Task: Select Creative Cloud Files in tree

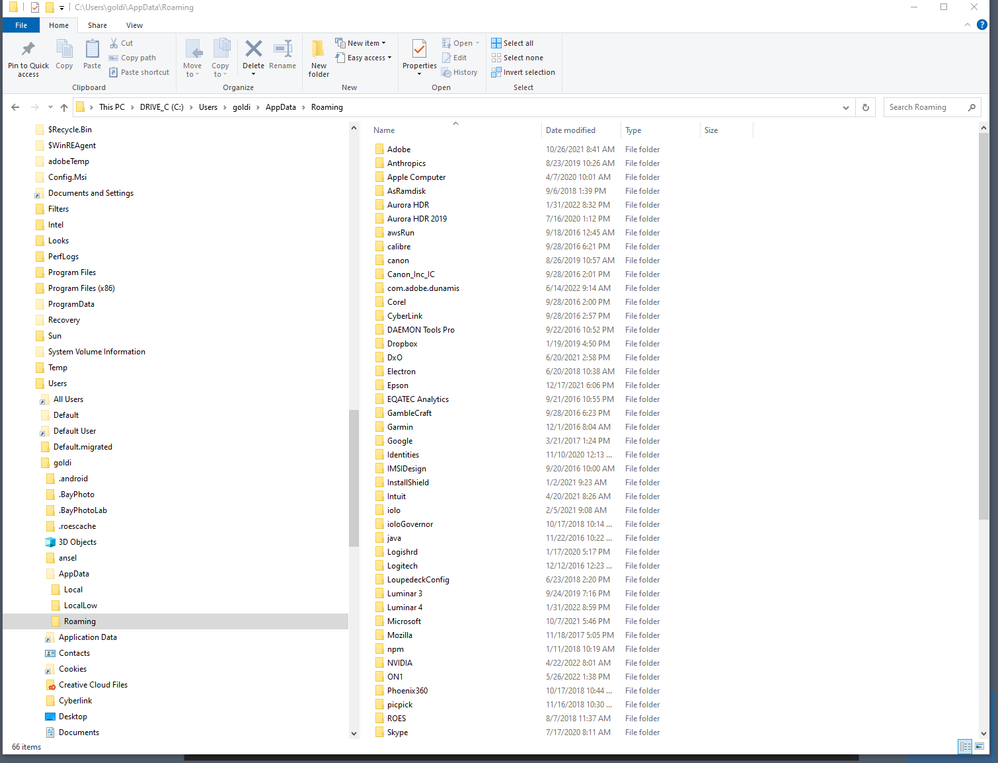Action: click(93, 685)
